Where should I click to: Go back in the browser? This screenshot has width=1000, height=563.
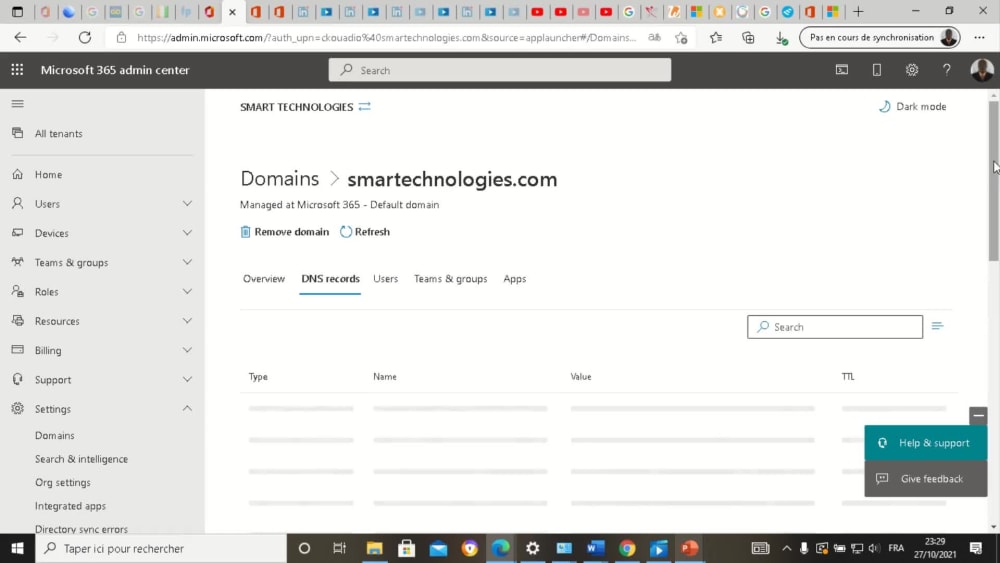tap(20, 38)
